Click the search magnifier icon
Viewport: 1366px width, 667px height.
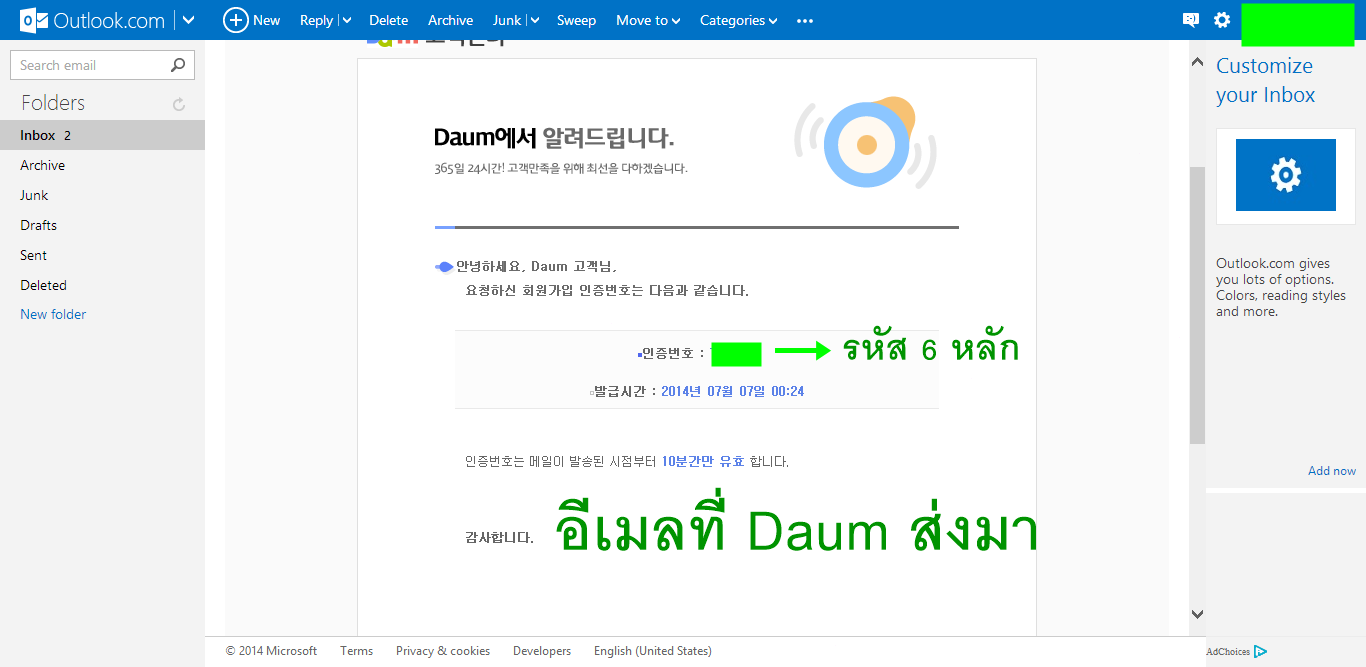pos(178,65)
